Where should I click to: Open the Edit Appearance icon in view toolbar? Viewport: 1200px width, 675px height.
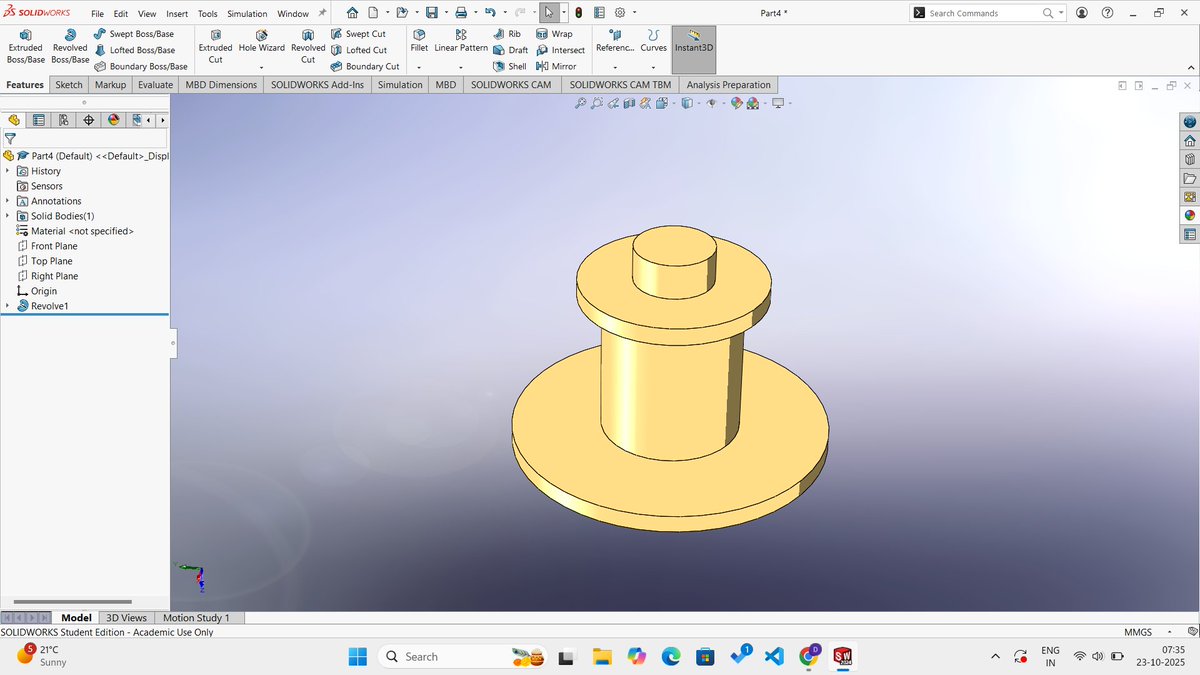point(737,103)
